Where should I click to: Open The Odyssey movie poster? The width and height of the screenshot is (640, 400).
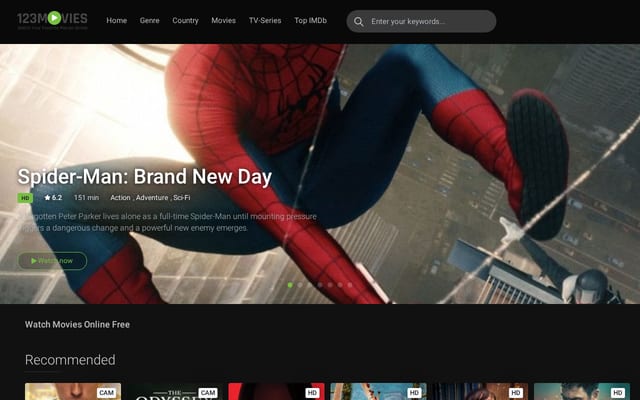point(175,391)
